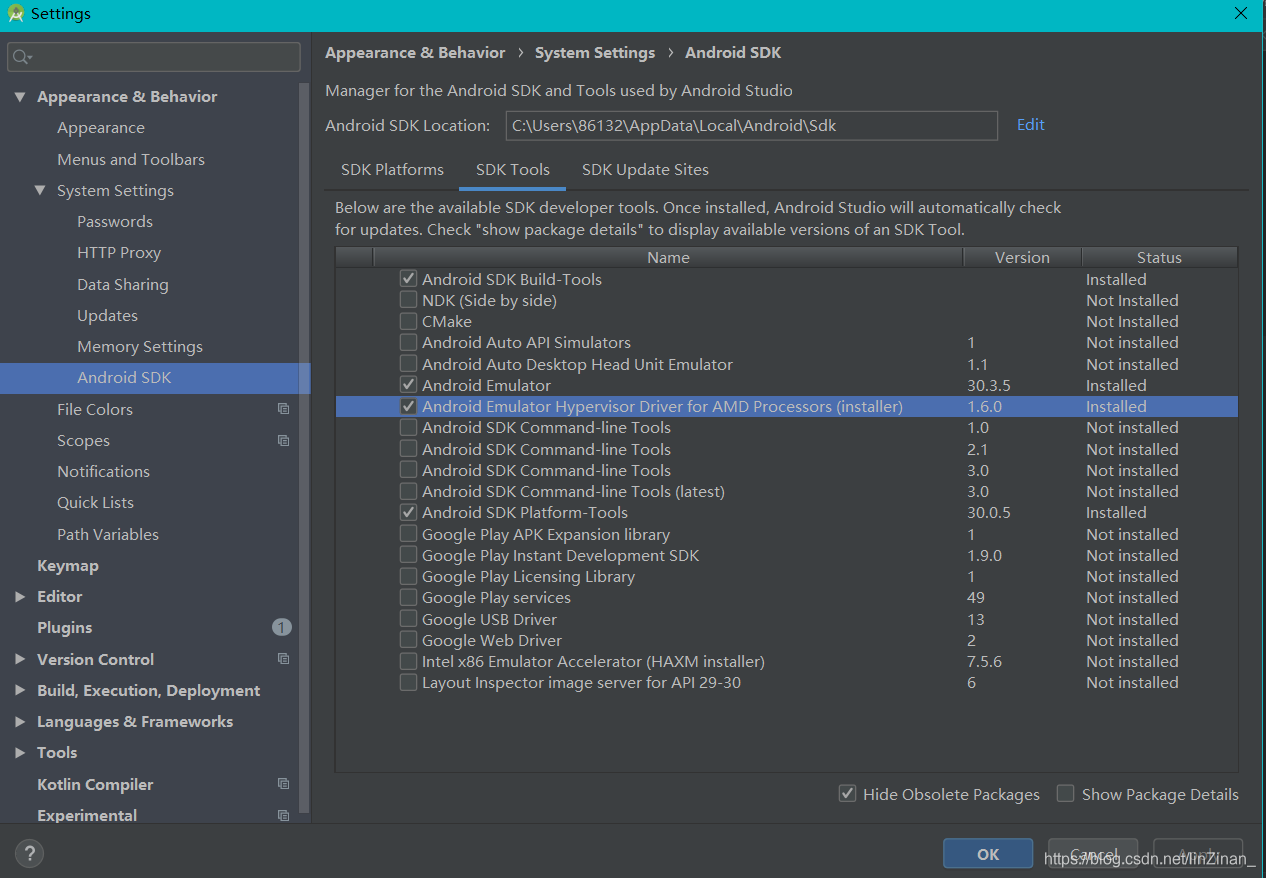This screenshot has height=878, width=1266.
Task: Select Android SDK in the settings tree
Action: (x=155, y=378)
